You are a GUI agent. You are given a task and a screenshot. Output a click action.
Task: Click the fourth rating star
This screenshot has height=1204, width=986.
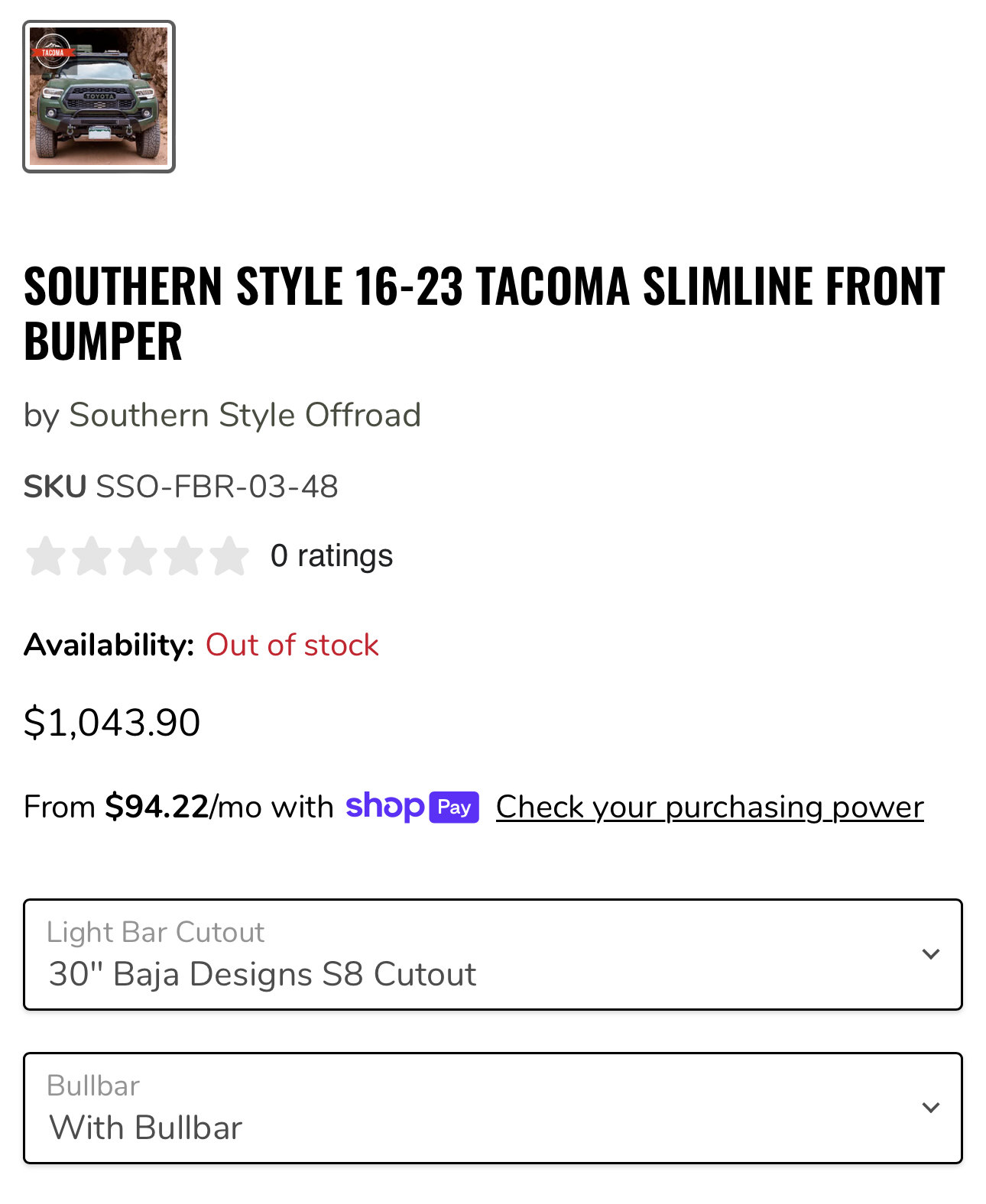(183, 555)
